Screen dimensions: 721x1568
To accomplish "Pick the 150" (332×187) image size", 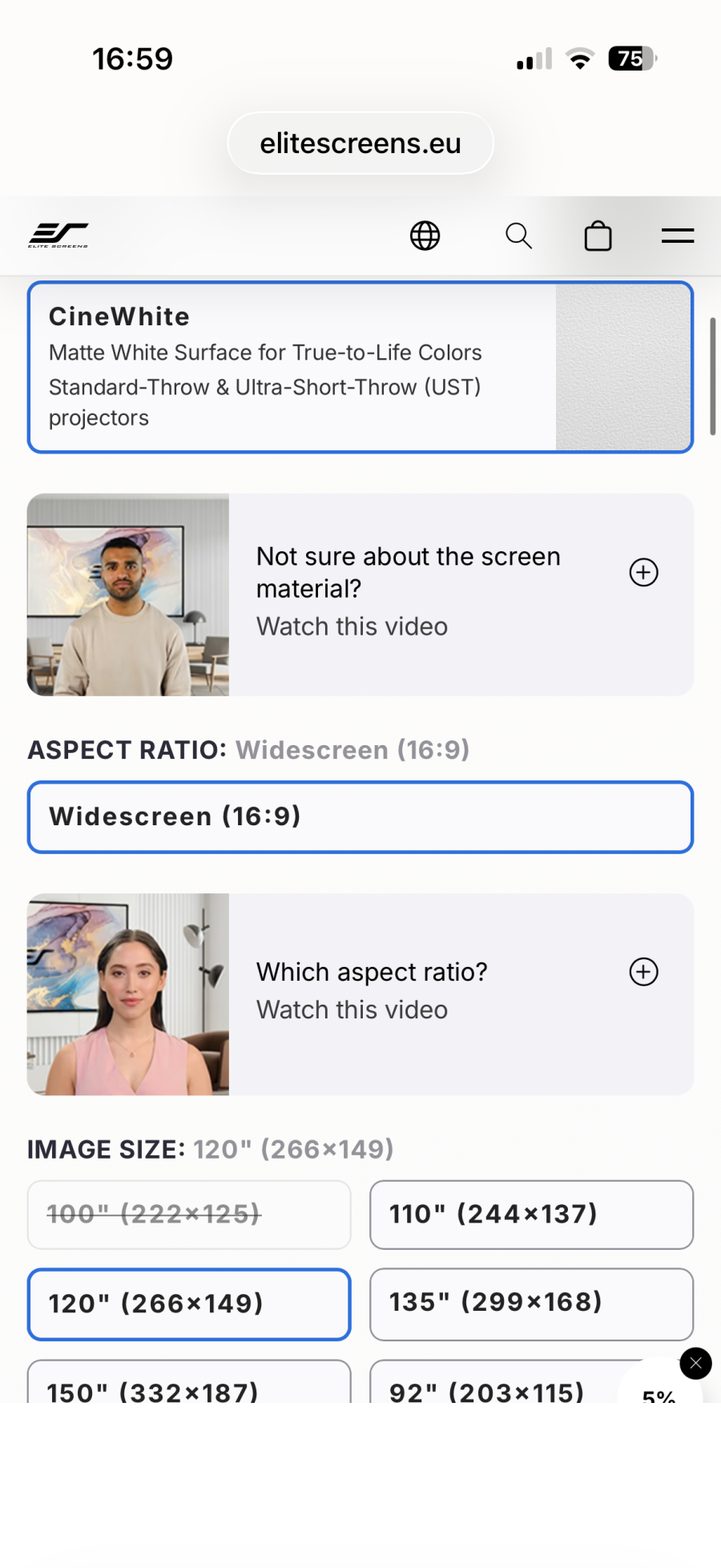I will click(x=189, y=1381).
